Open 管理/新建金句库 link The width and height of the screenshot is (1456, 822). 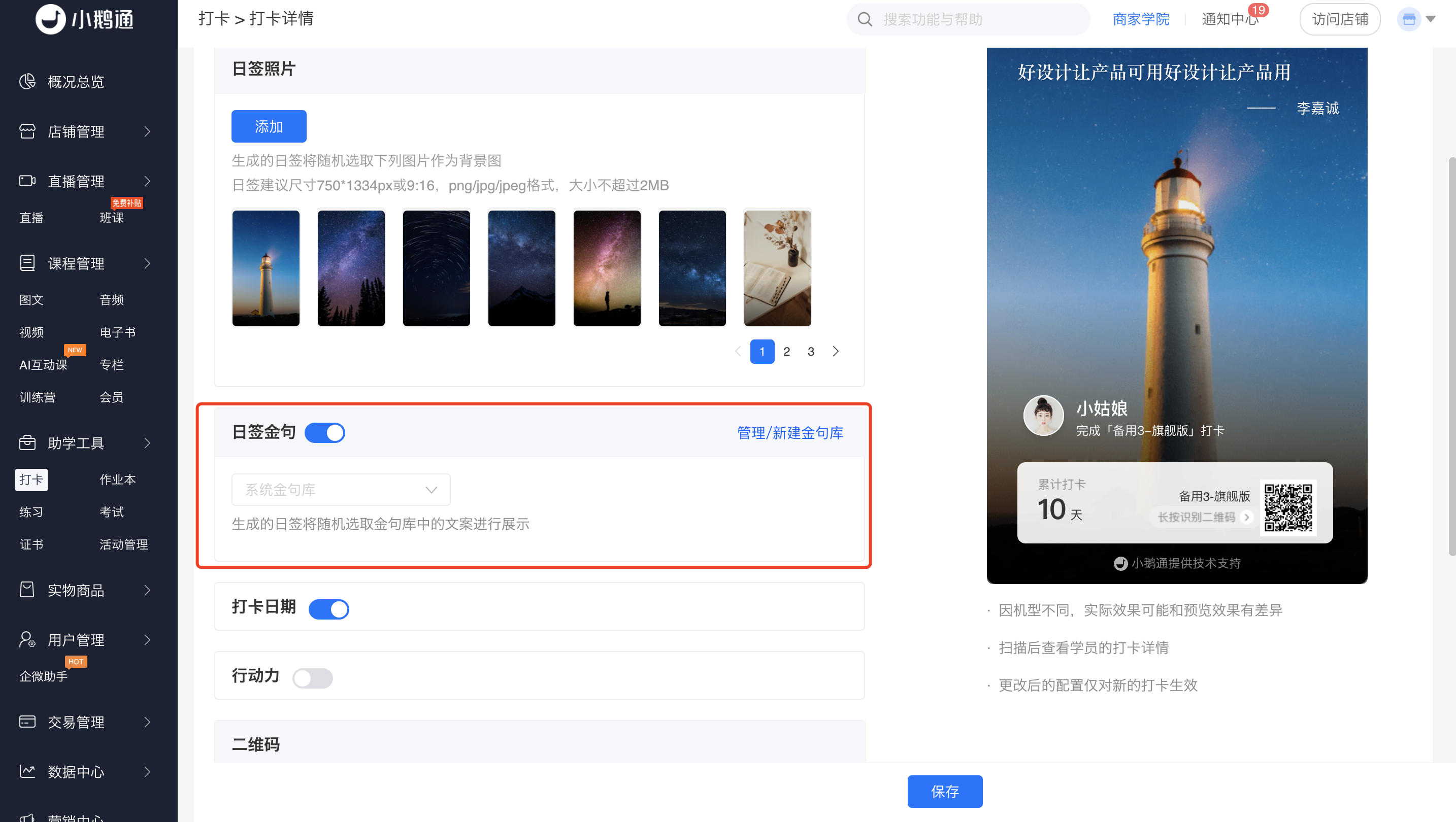[789, 433]
